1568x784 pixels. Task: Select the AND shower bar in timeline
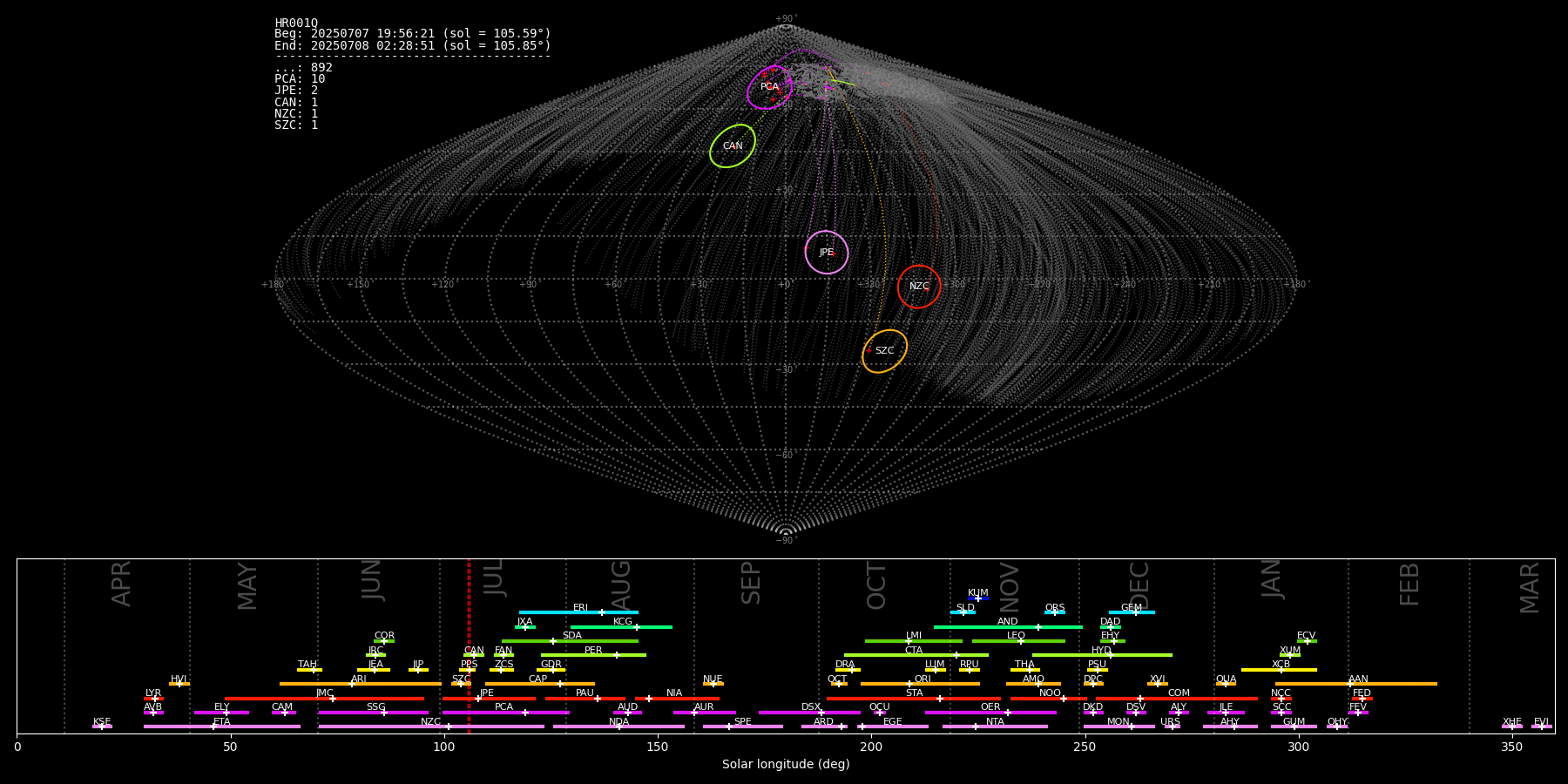1008,626
